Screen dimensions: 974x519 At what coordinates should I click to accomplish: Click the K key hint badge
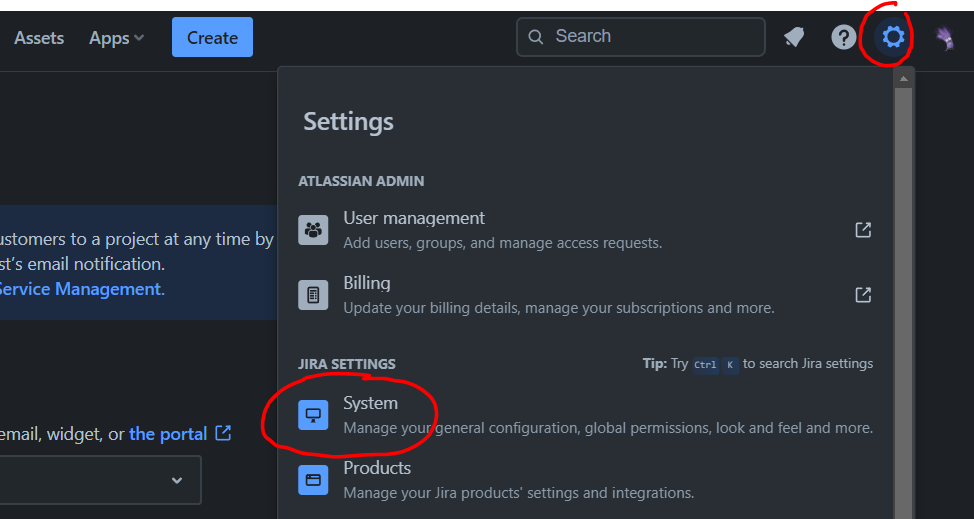point(730,364)
